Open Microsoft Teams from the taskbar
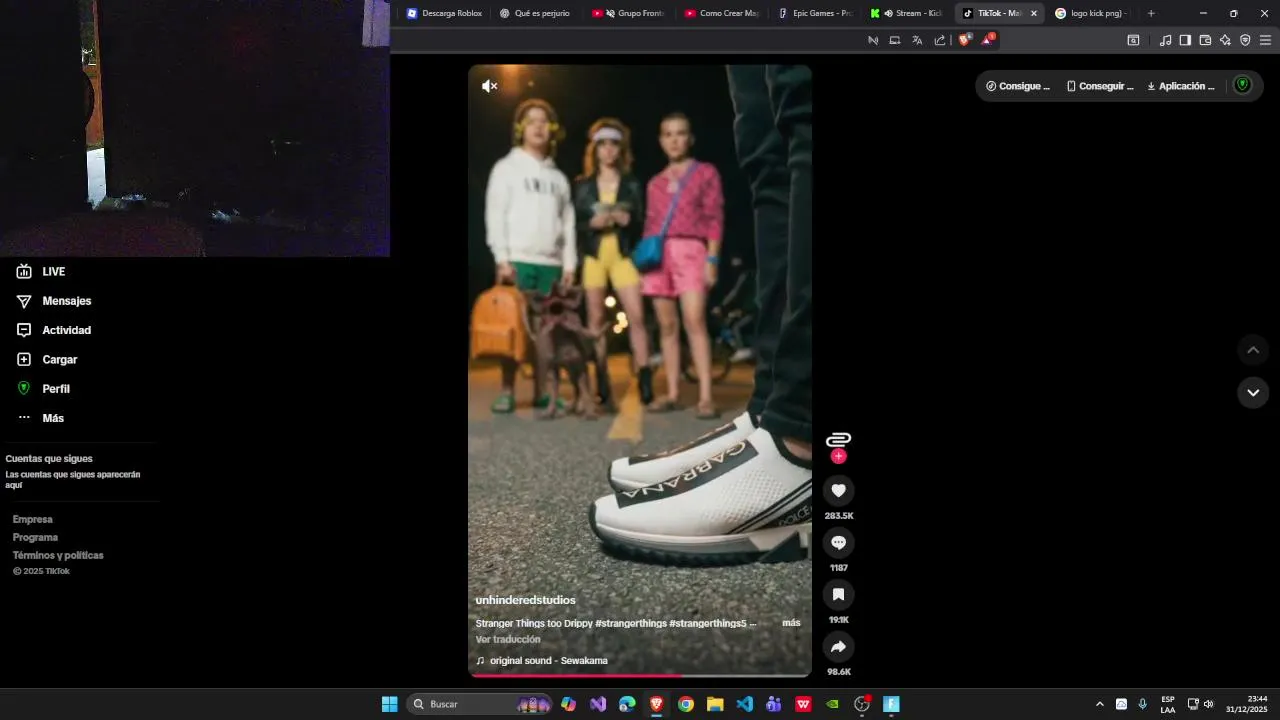This screenshot has width=1280, height=720. tap(773, 704)
